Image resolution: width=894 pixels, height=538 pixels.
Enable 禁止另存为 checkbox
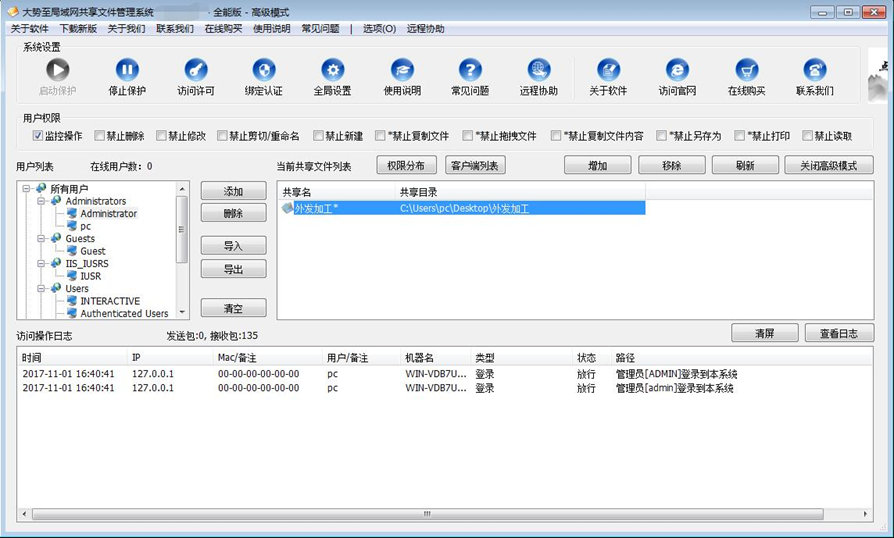[x=661, y=136]
